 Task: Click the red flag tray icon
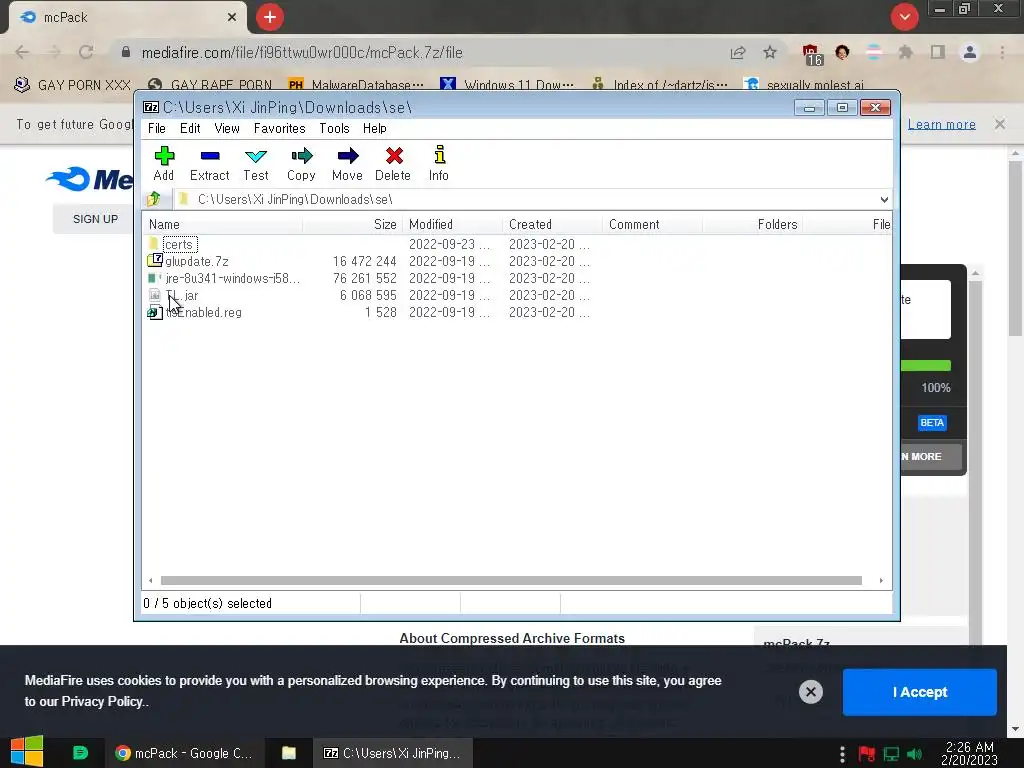867,754
